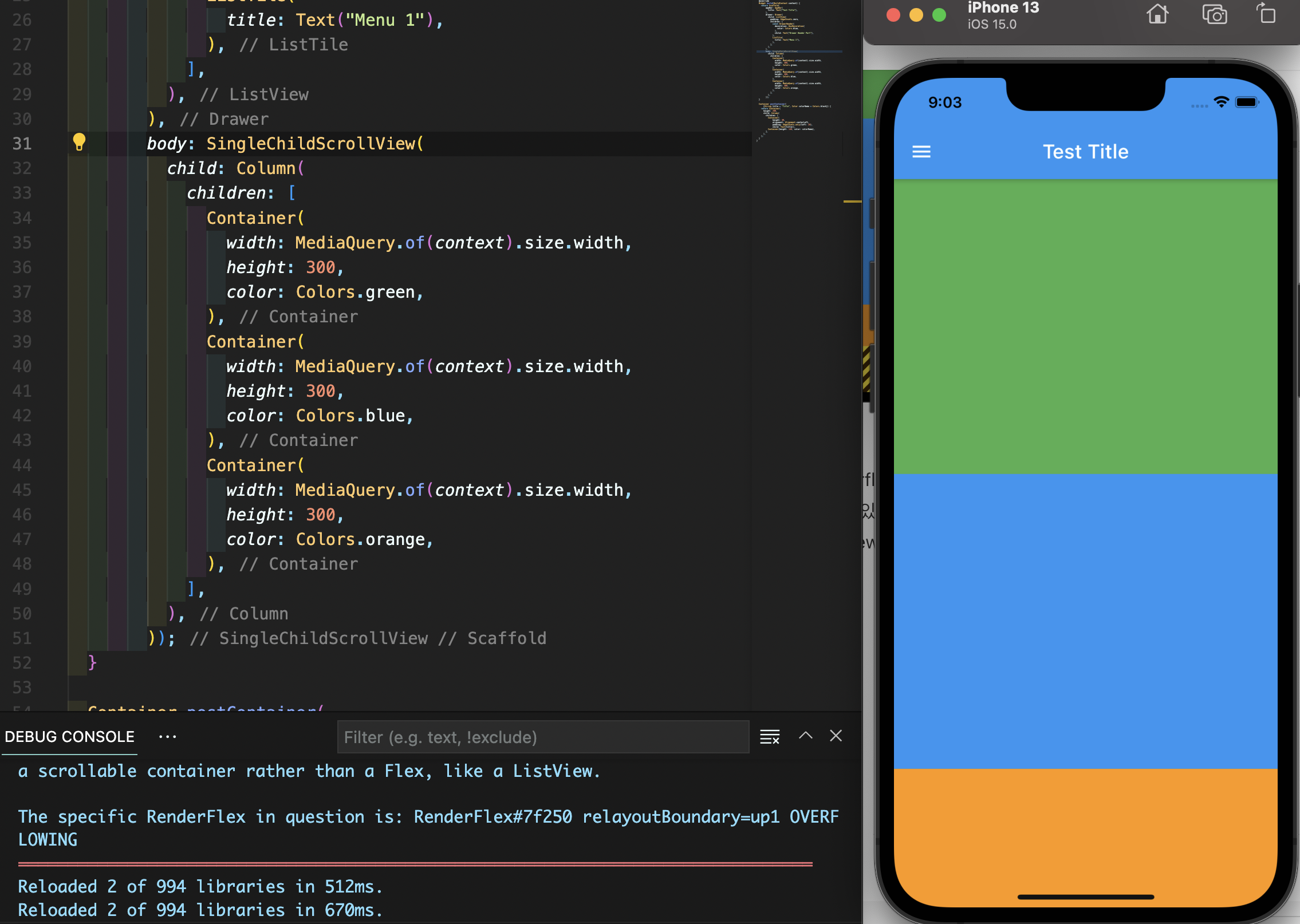Maximize panel size with chevron up
Screen dimensions: 1300x924
coord(805,736)
